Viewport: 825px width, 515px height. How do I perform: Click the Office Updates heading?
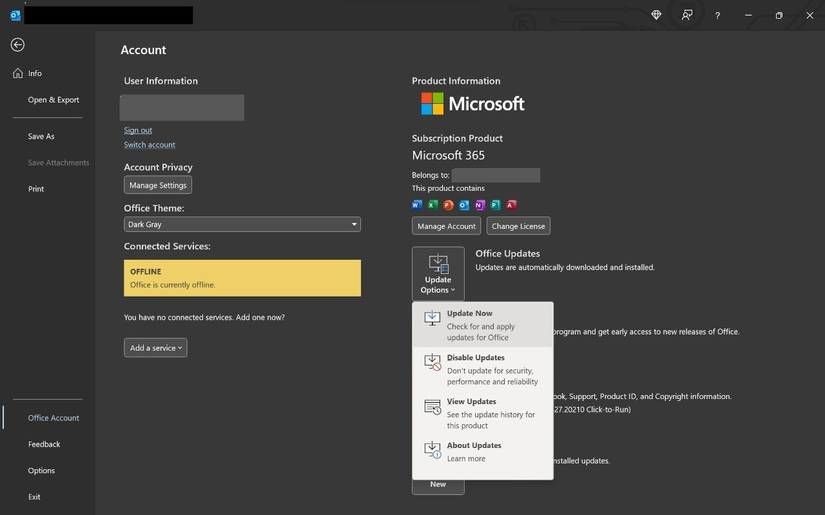coord(508,254)
